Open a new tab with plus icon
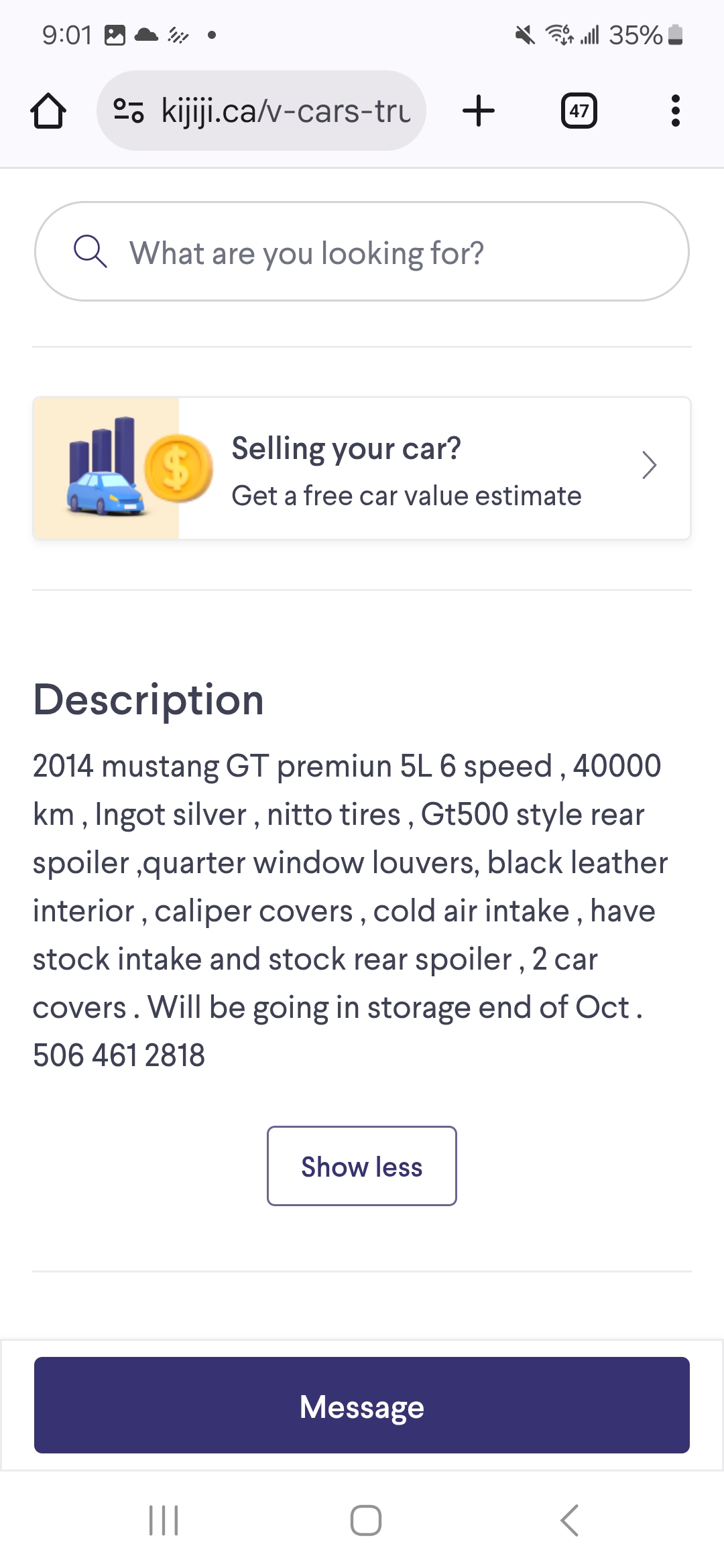 tap(479, 111)
